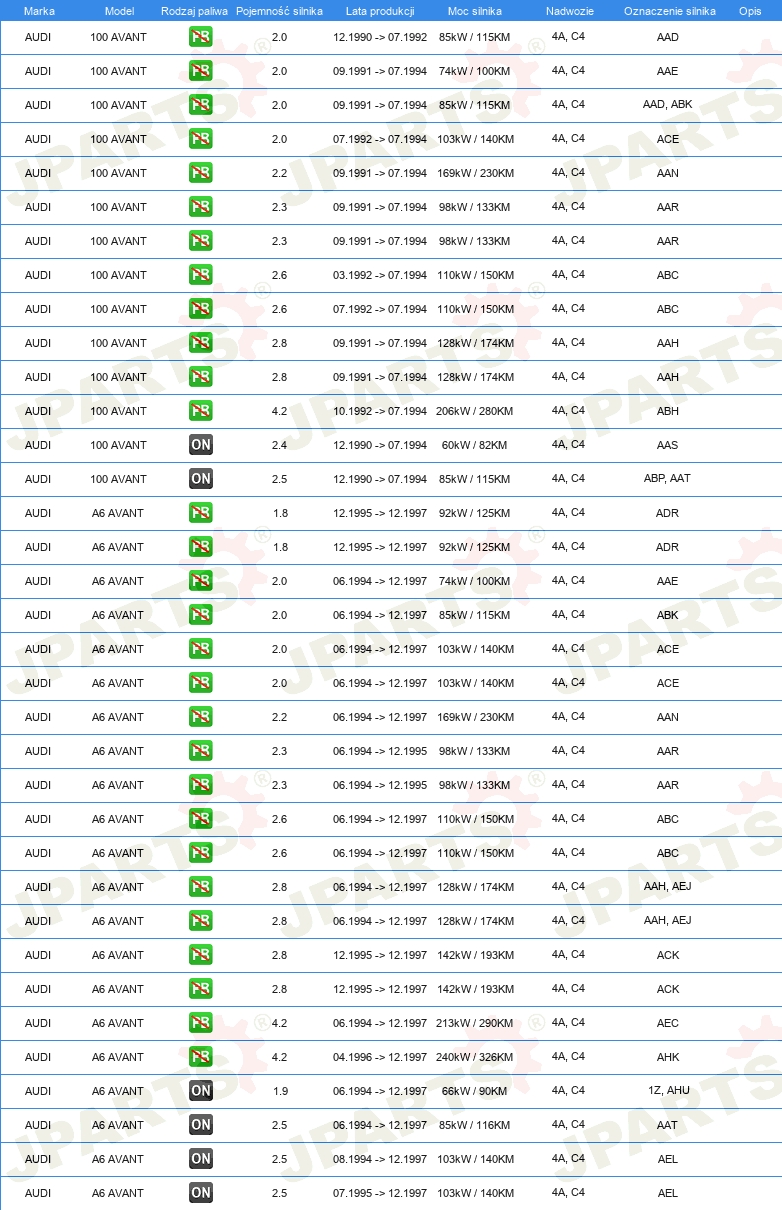Click engine capacity 1.9 in 1Z, AHU row

tap(279, 1091)
